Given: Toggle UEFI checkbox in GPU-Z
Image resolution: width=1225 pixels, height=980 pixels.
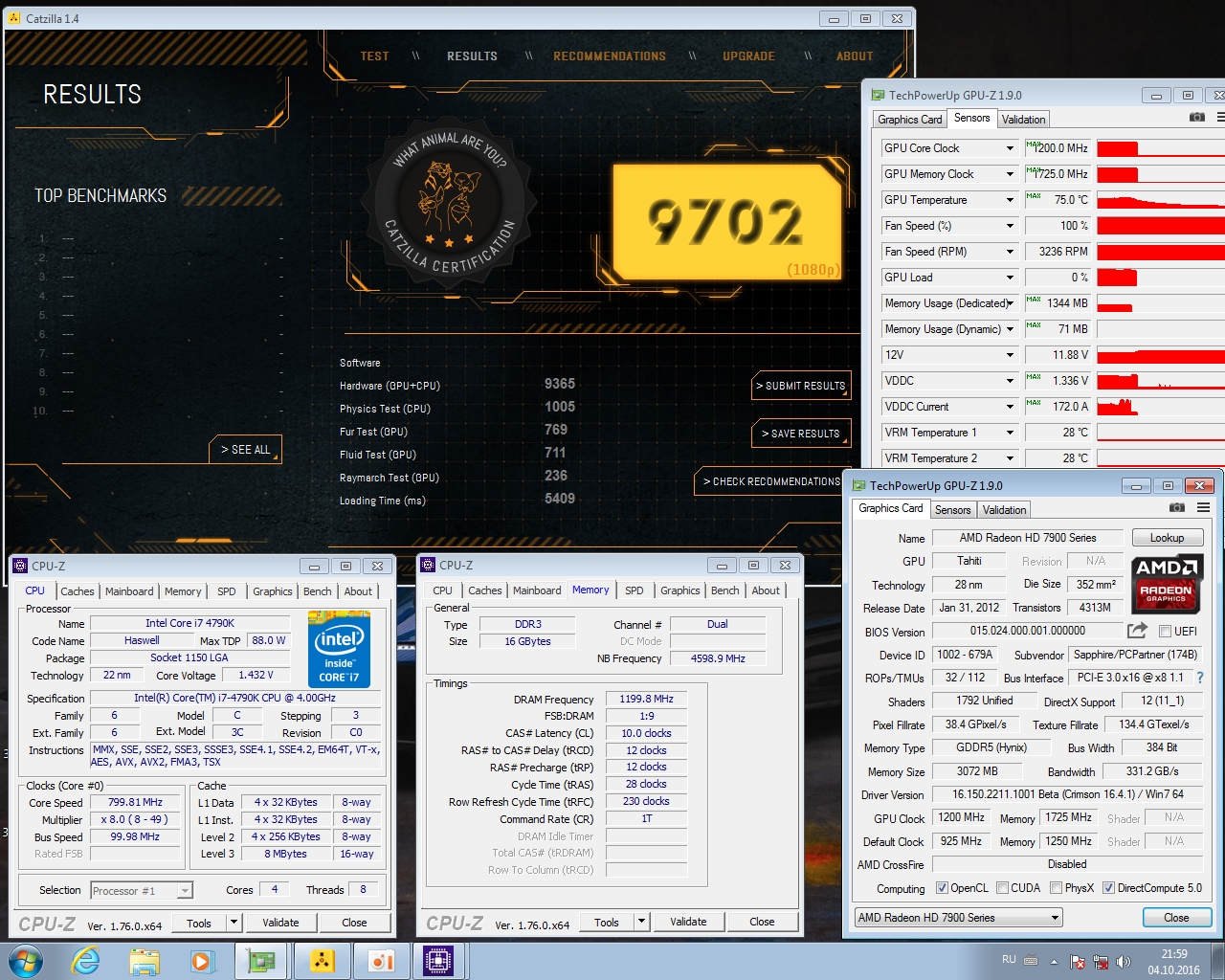Looking at the screenshot, I should point(1165,631).
